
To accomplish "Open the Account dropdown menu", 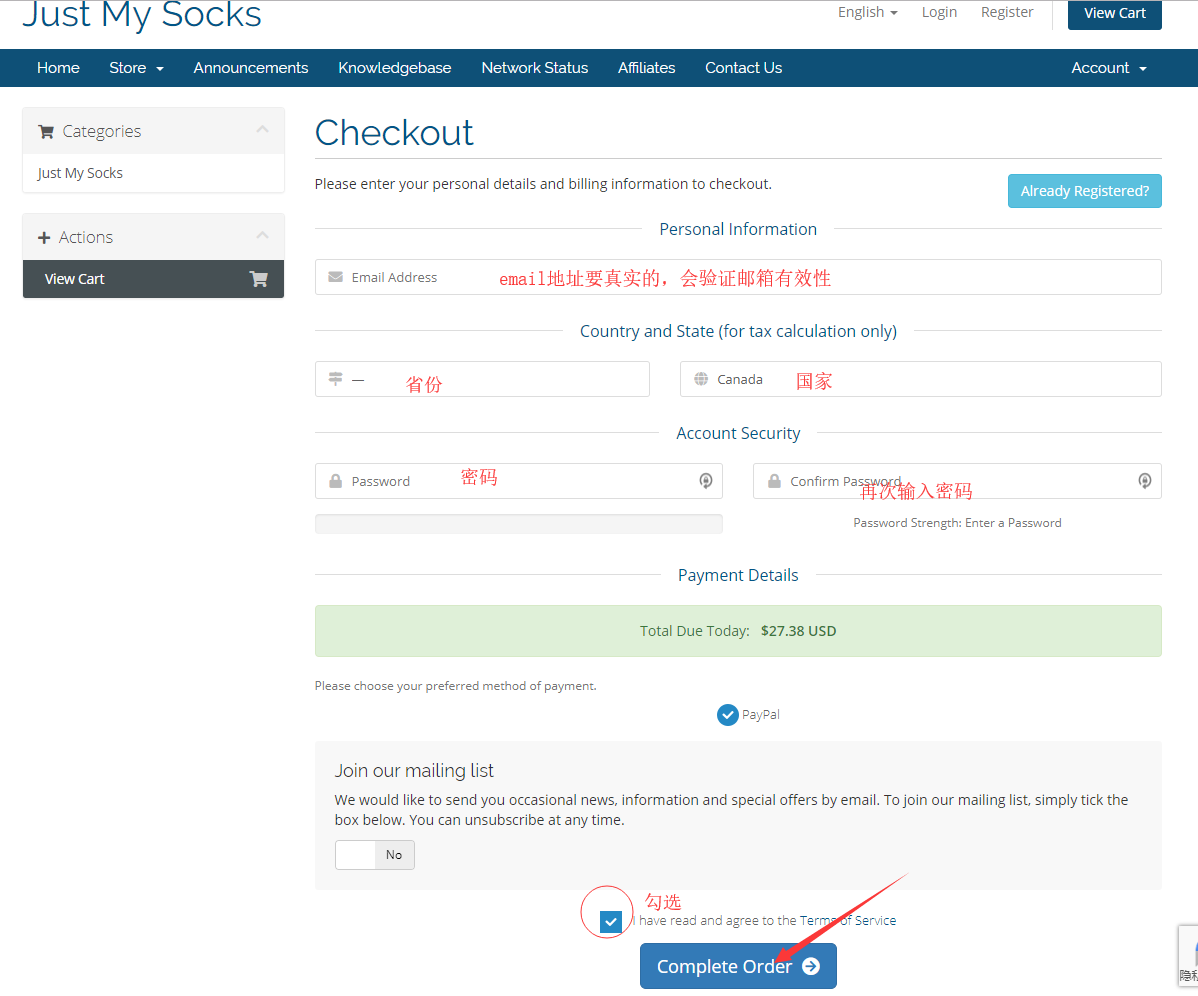I will (1108, 68).
